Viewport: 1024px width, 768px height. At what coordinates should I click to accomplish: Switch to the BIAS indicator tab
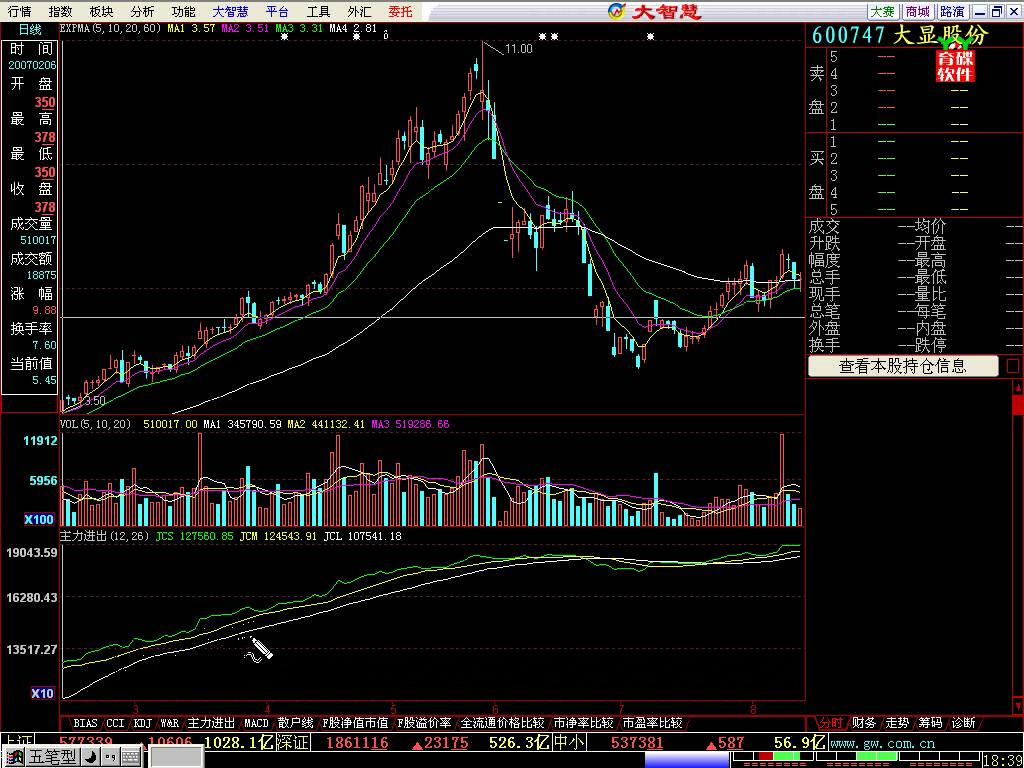(86, 723)
